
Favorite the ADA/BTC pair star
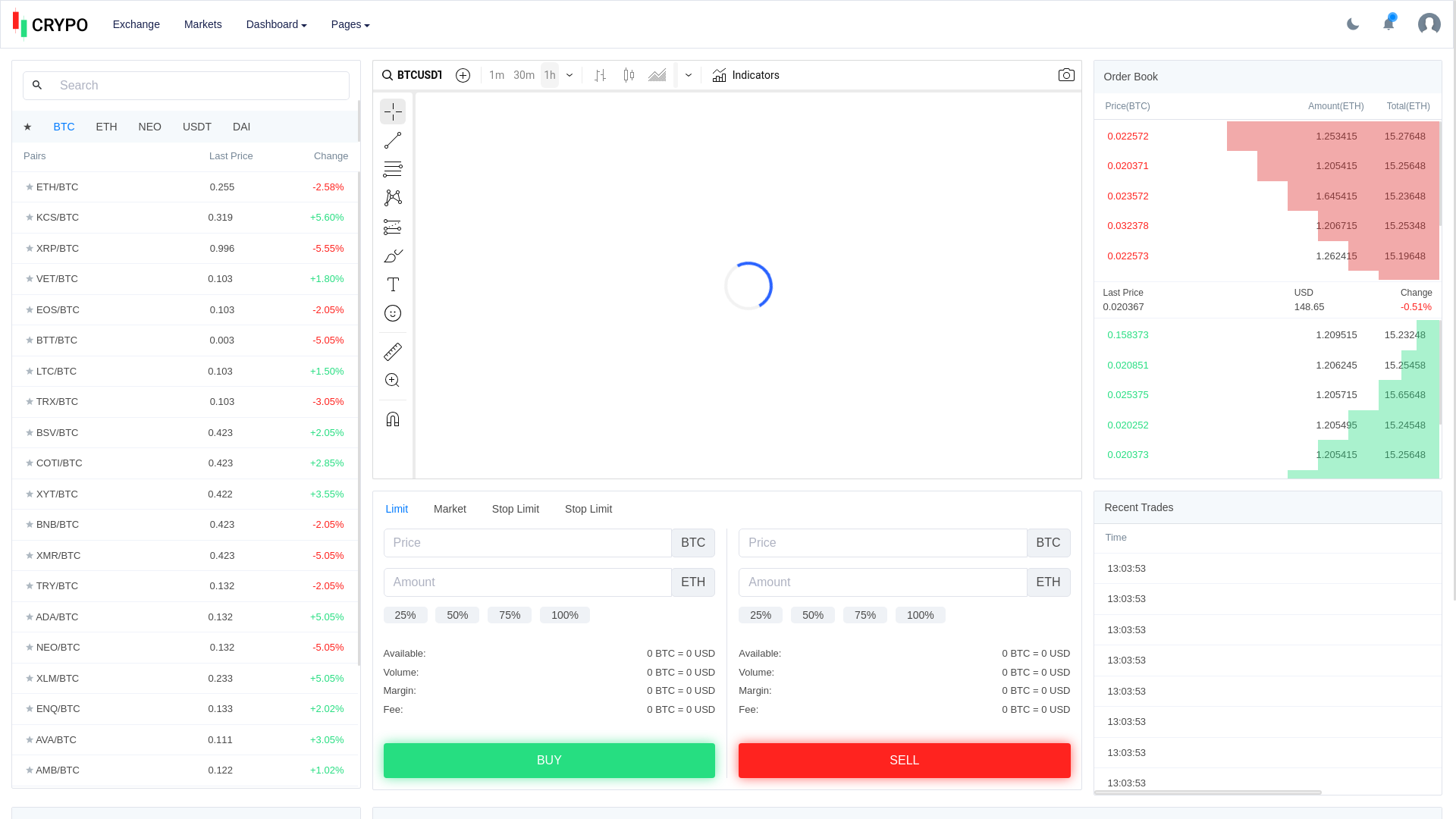30,617
